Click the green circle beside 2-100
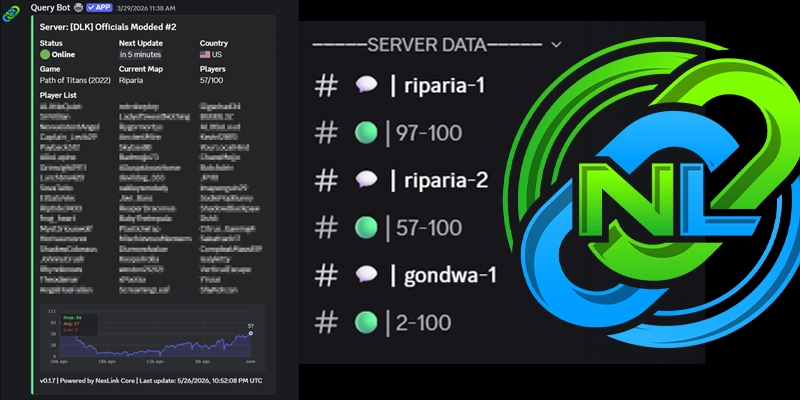800x400 pixels. (x=366, y=322)
